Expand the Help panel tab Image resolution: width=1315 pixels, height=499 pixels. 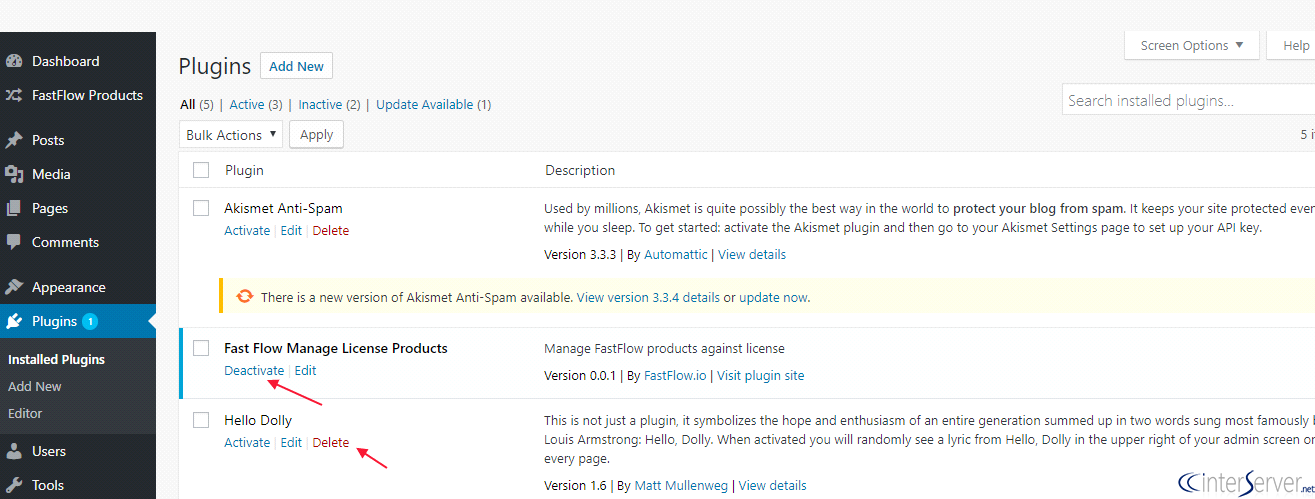click(x=1292, y=45)
